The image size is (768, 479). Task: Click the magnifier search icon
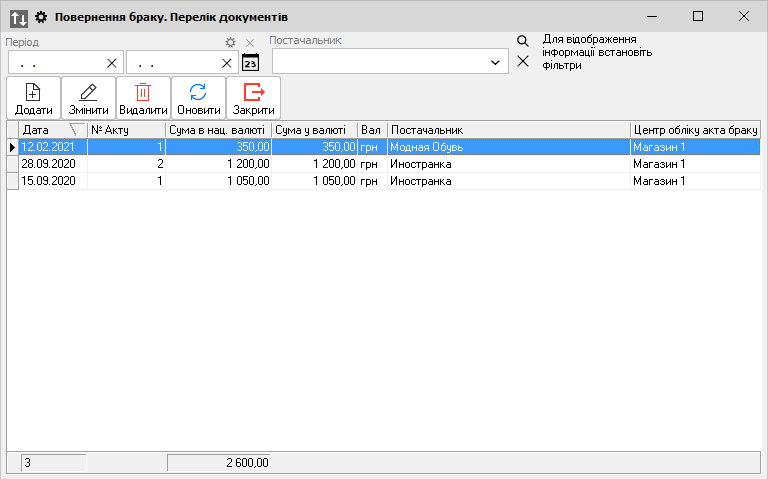[x=522, y=41]
